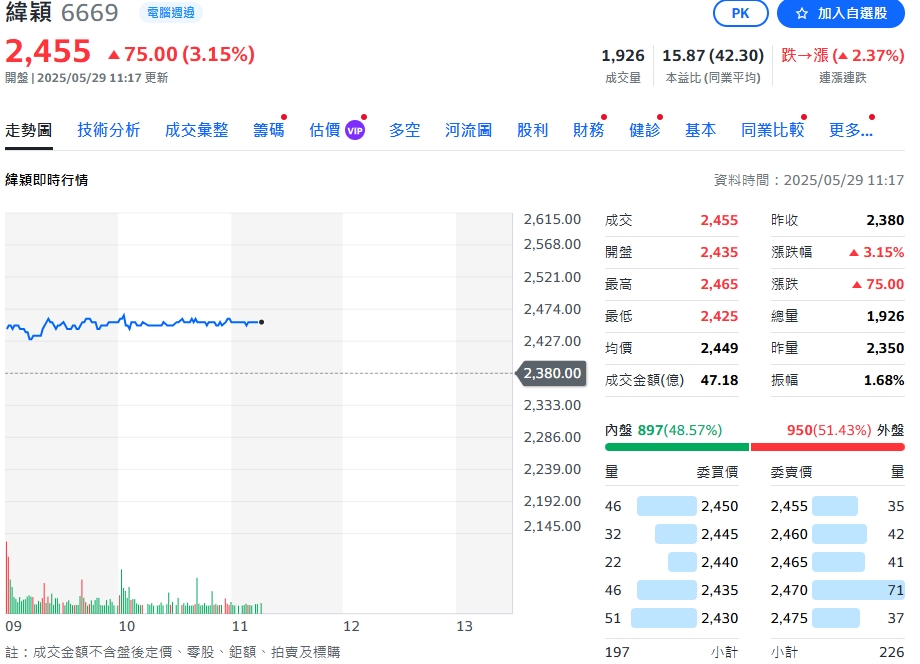The height and width of the screenshot is (664, 920).
Task: Open the 股利 tab
Action: point(533,130)
